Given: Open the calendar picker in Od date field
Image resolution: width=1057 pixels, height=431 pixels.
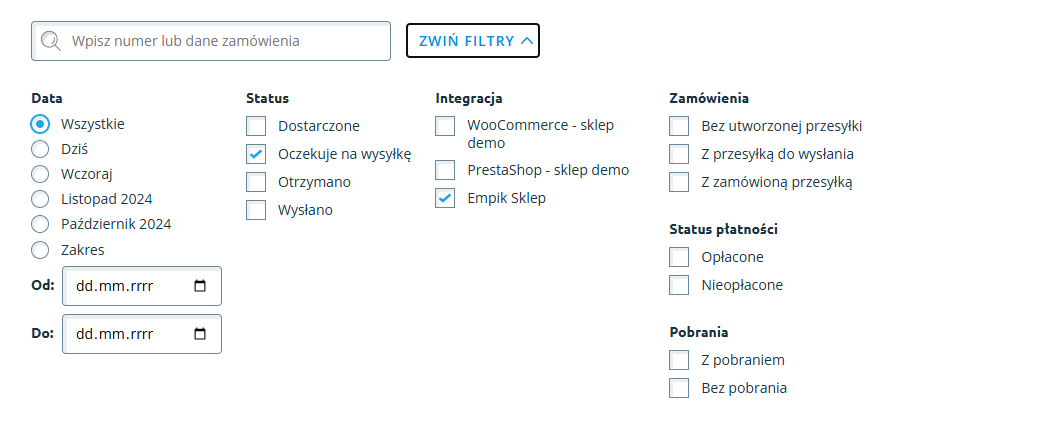Looking at the screenshot, I should pos(200,286).
